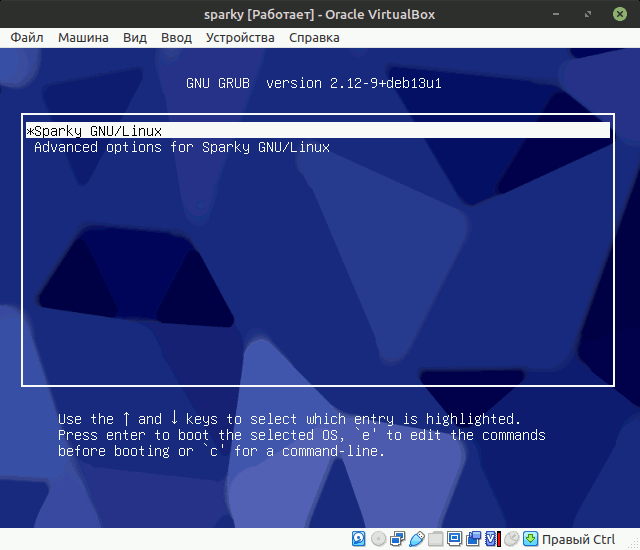
Task: Open the Устройства menu
Action: point(240,38)
